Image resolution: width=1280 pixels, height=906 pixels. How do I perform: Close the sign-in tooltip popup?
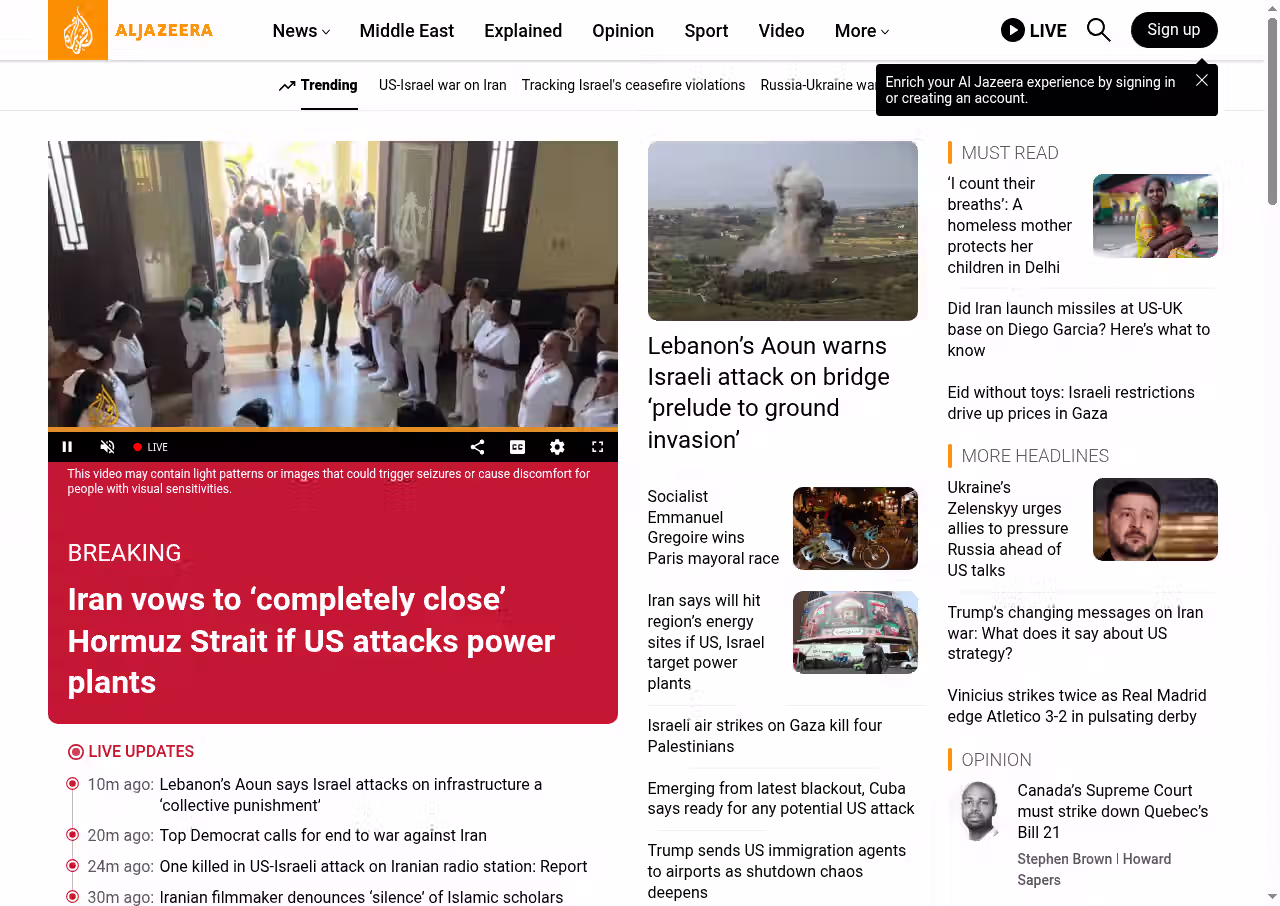[1201, 80]
